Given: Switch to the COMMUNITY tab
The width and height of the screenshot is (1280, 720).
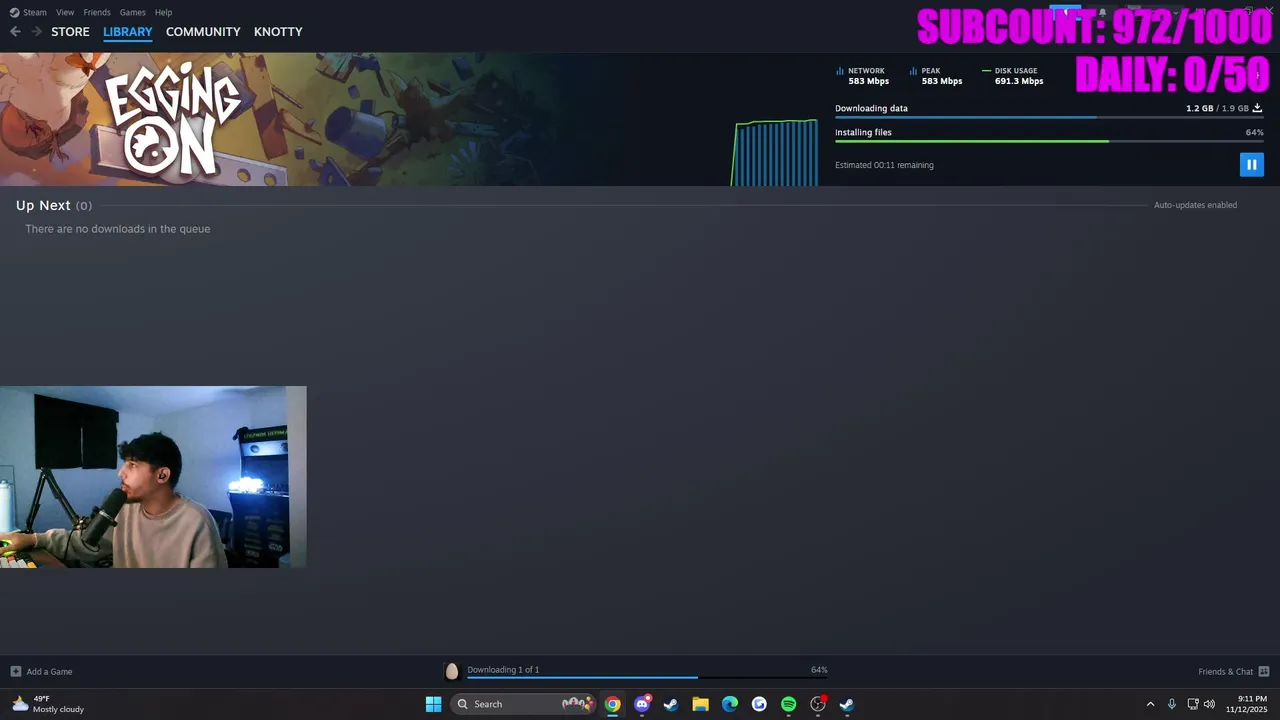Looking at the screenshot, I should coord(203,32).
